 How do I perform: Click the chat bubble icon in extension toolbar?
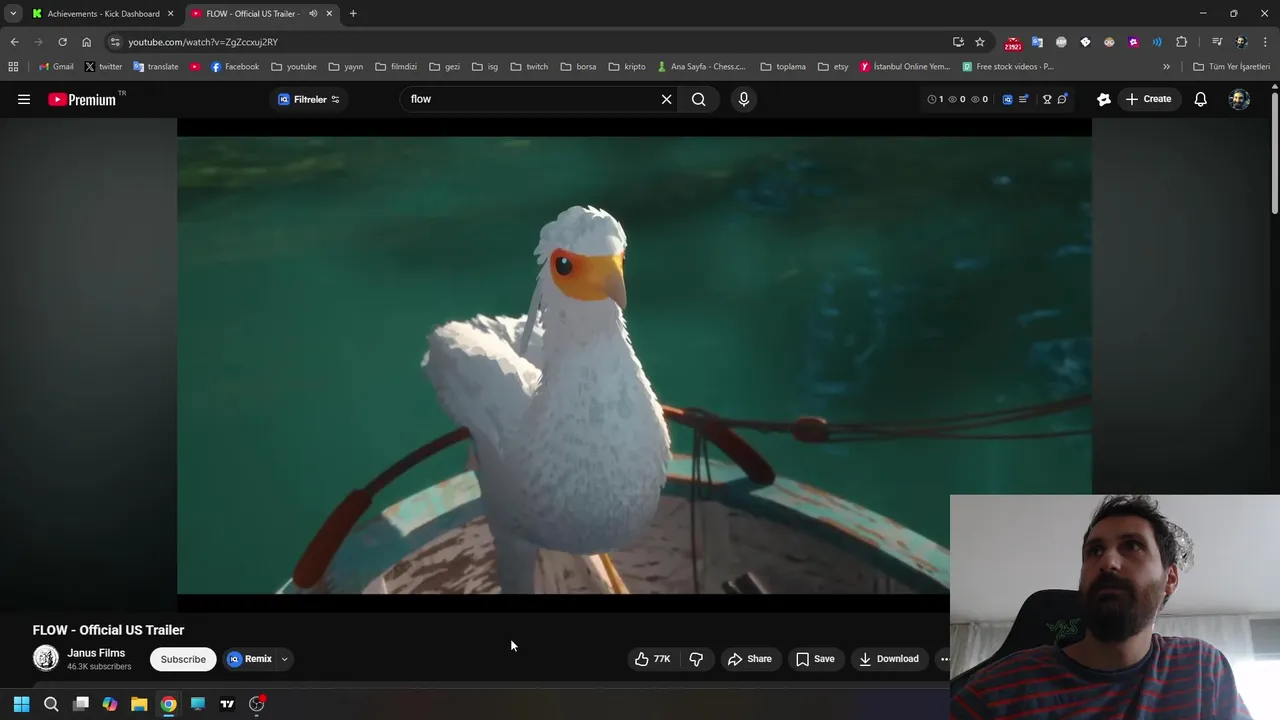tap(1062, 99)
